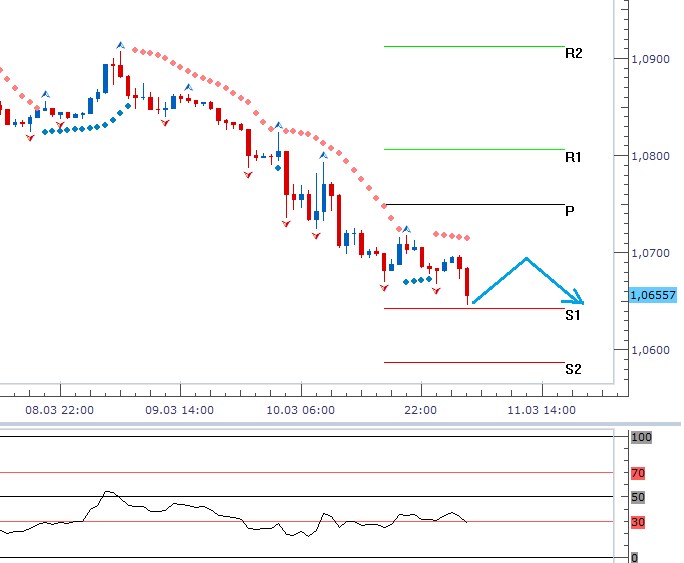Click the P pivot level label
Viewport: 684px width, 563px height.
click(569, 212)
